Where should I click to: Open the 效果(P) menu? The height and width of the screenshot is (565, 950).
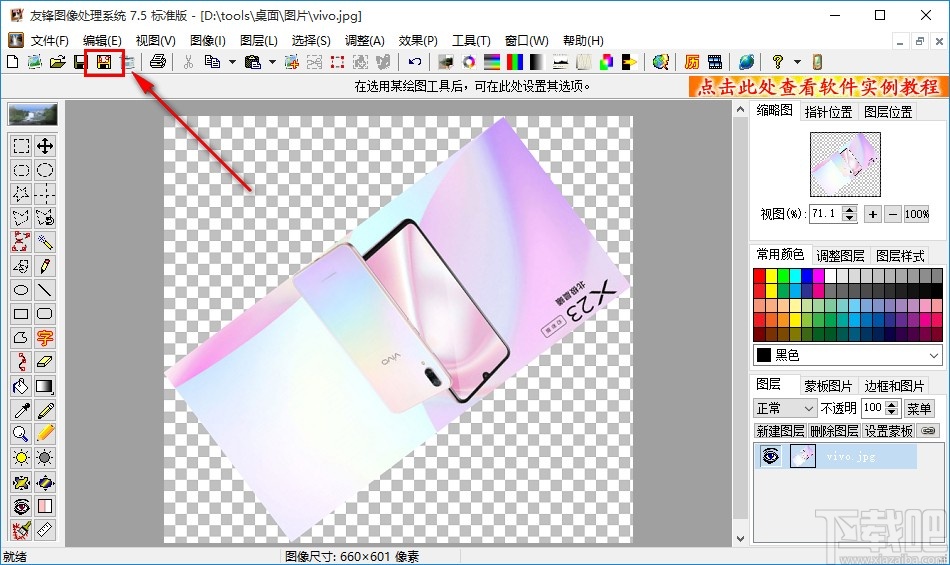pos(418,41)
